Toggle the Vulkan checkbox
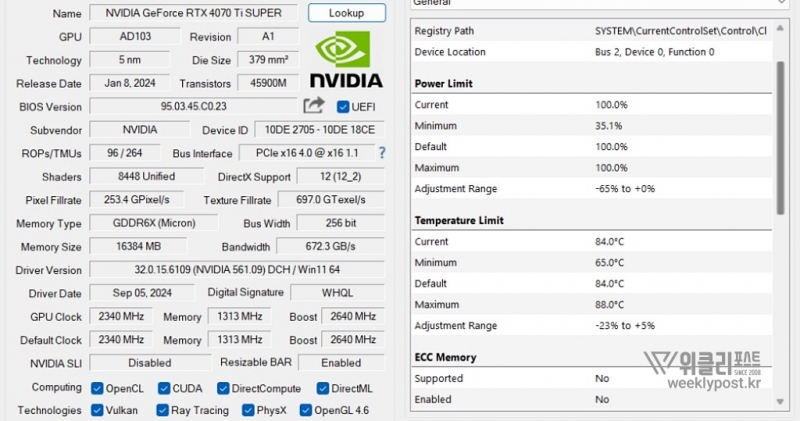 [97, 410]
